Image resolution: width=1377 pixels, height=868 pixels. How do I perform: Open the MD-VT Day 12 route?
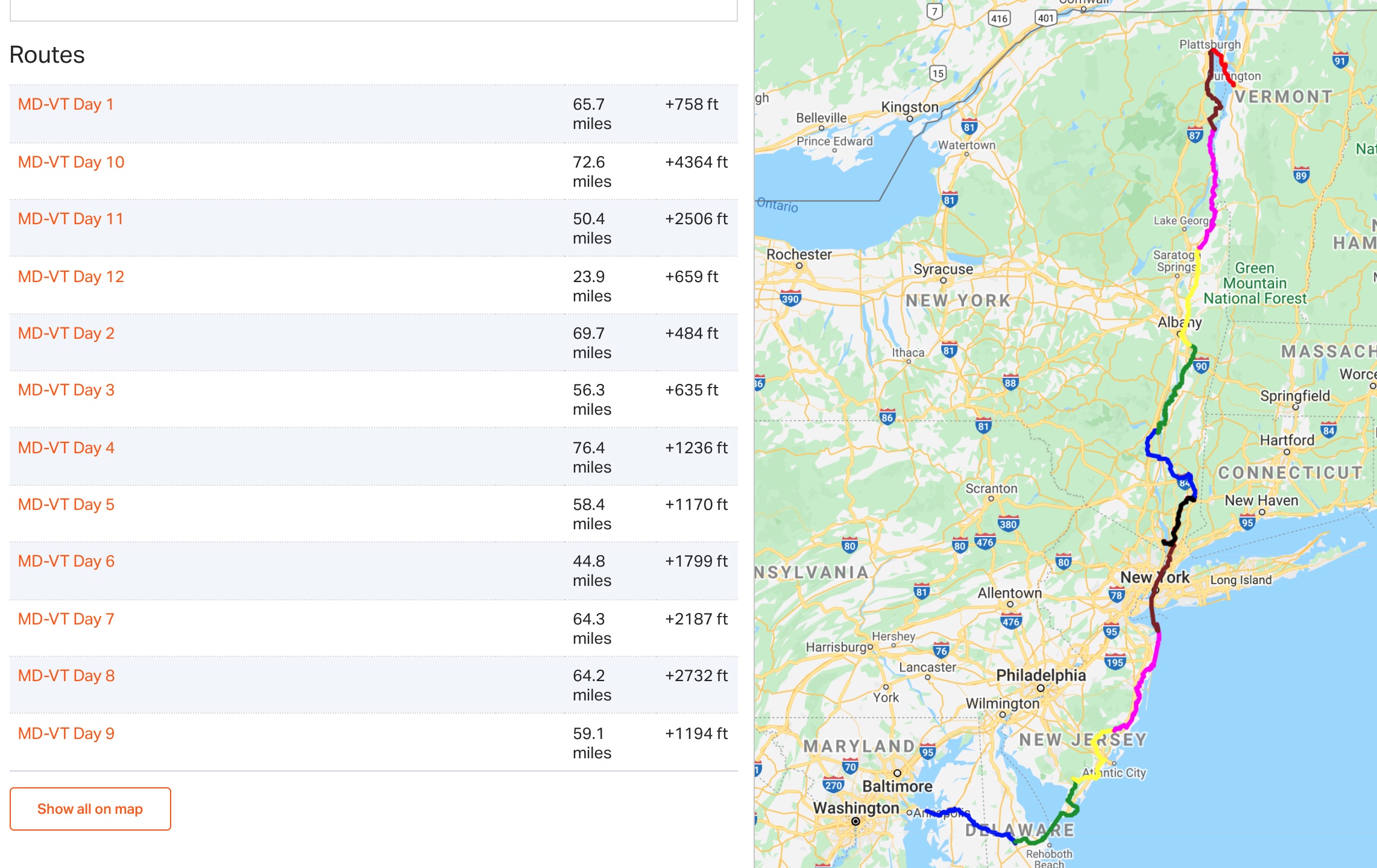71,277
